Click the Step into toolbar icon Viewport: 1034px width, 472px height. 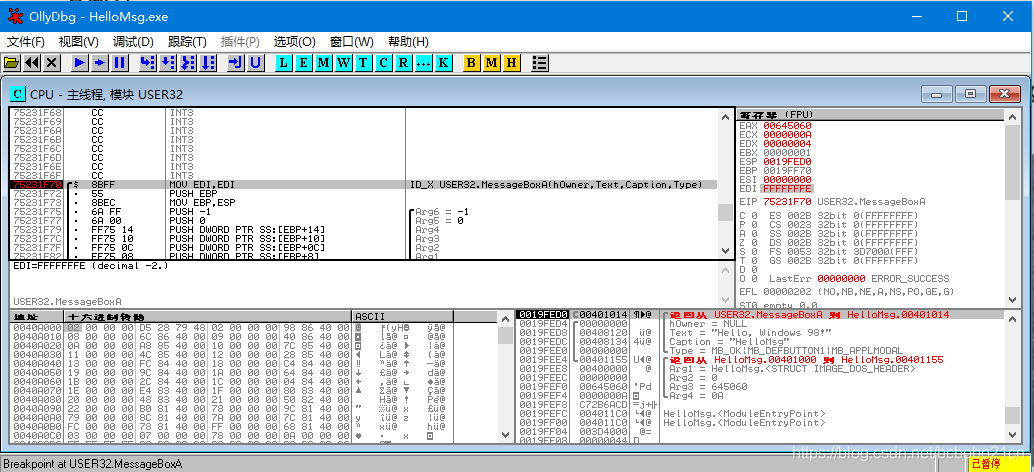148,63
